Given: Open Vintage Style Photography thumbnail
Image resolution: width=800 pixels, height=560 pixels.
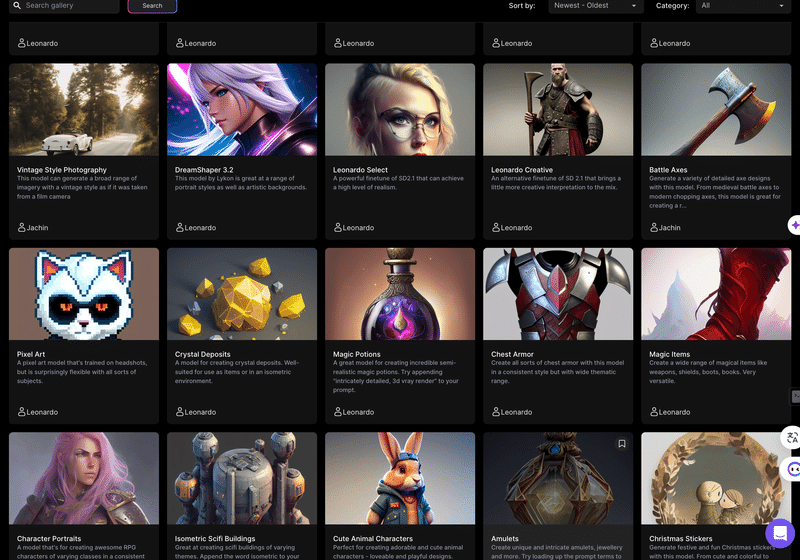Looking at the screenshot, I should click(x=84, y=110).
